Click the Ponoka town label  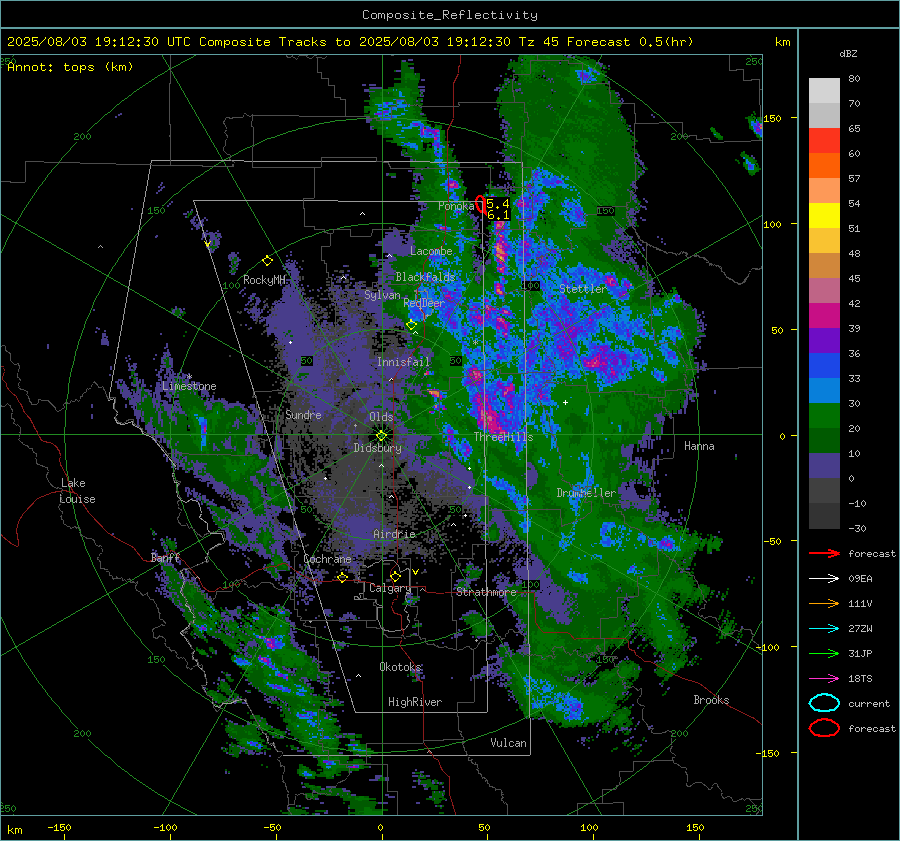(x=456, y=206)
